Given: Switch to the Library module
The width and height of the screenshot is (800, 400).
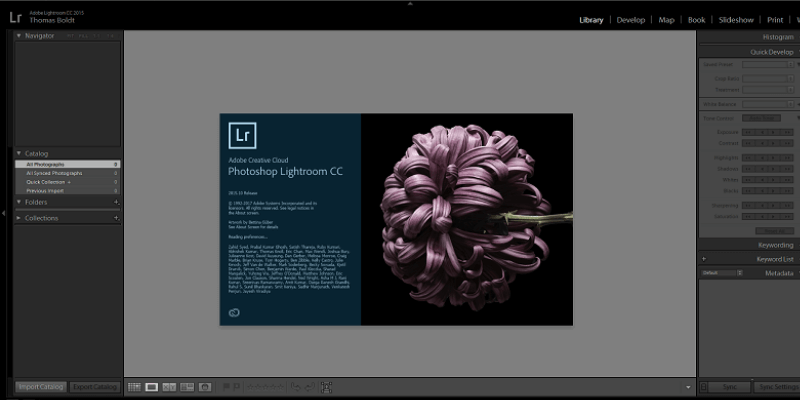Looking at the screenshot, I should [591, 20].
